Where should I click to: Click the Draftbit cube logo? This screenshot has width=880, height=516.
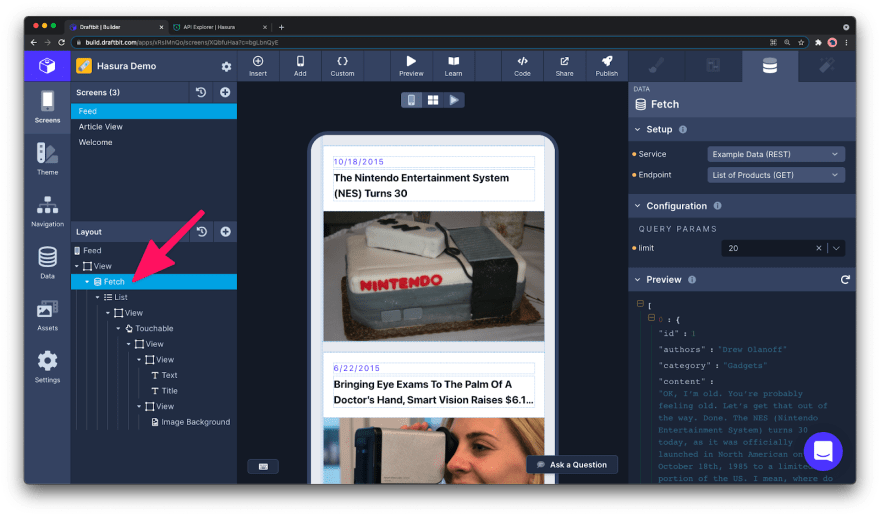tap(47, 66)
